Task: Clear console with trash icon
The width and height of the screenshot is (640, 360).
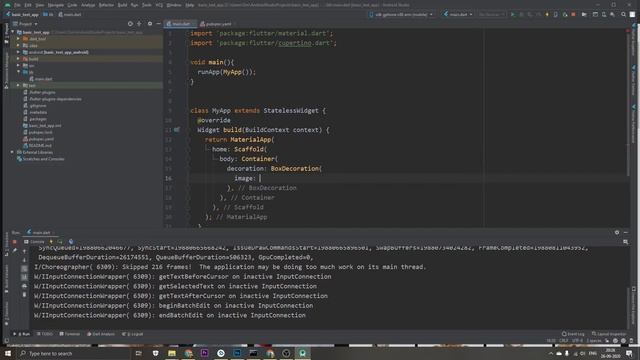Action: [24, 294]
